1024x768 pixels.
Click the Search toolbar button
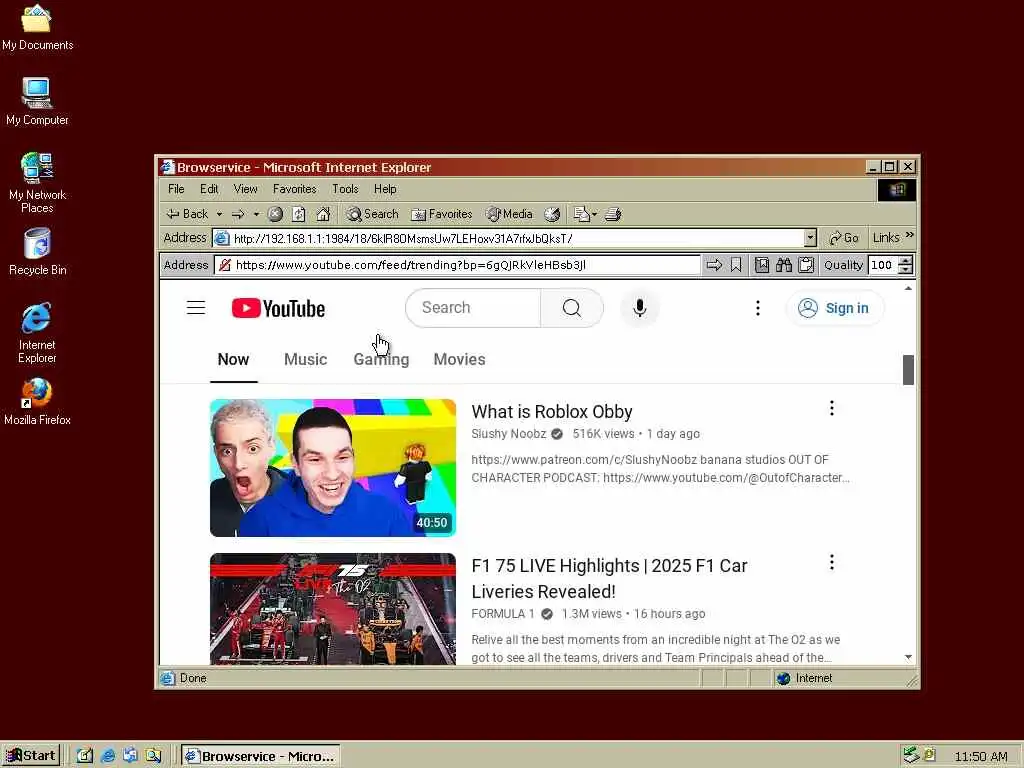pos(372,214)
